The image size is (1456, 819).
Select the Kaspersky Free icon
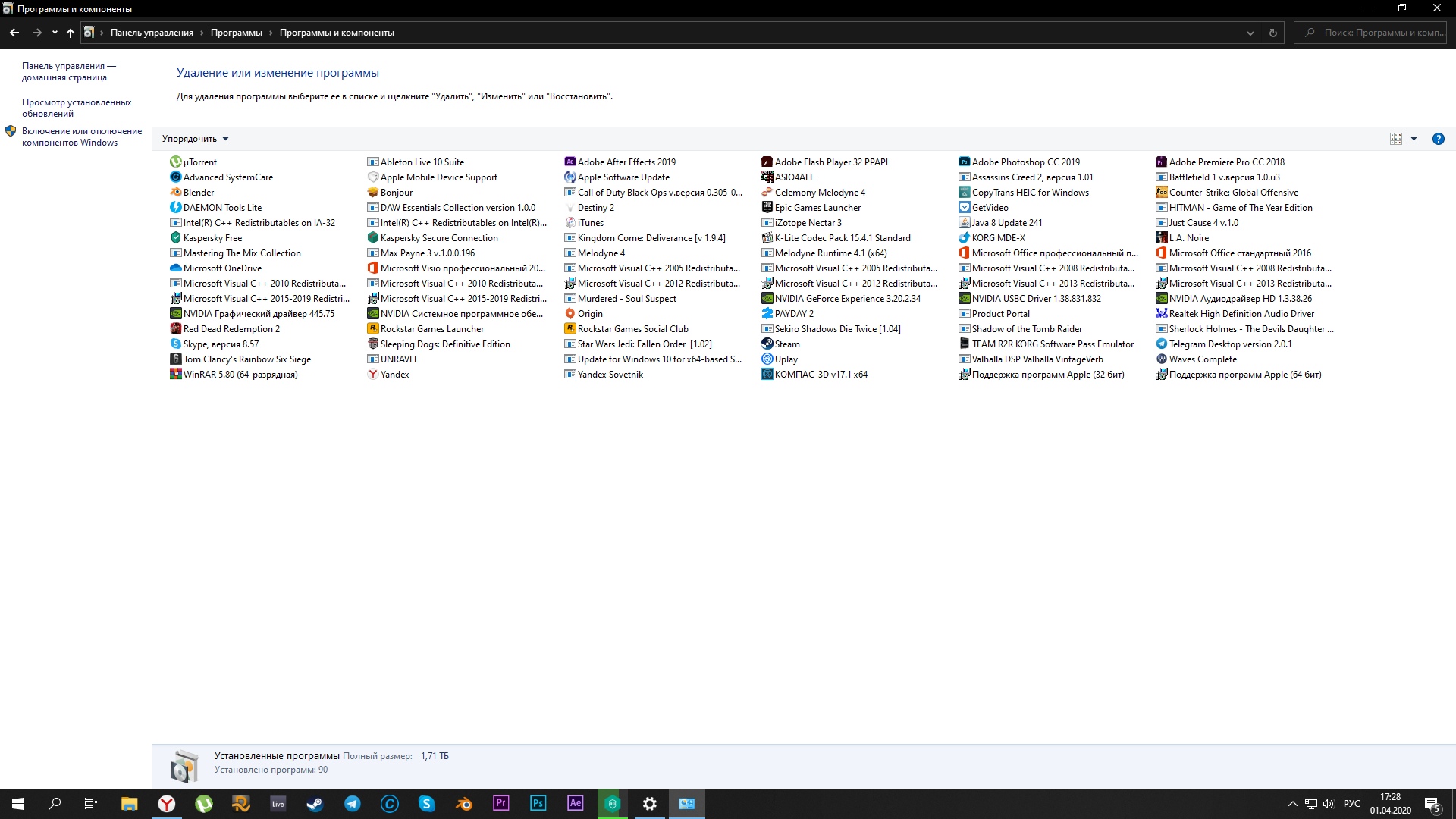coord(176,238)
